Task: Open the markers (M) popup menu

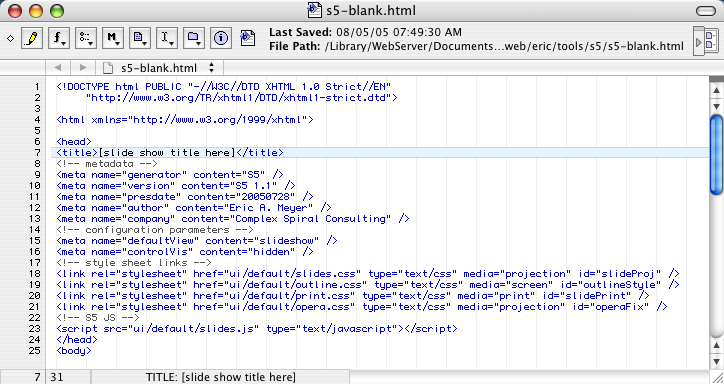Action: pos(113,38)
